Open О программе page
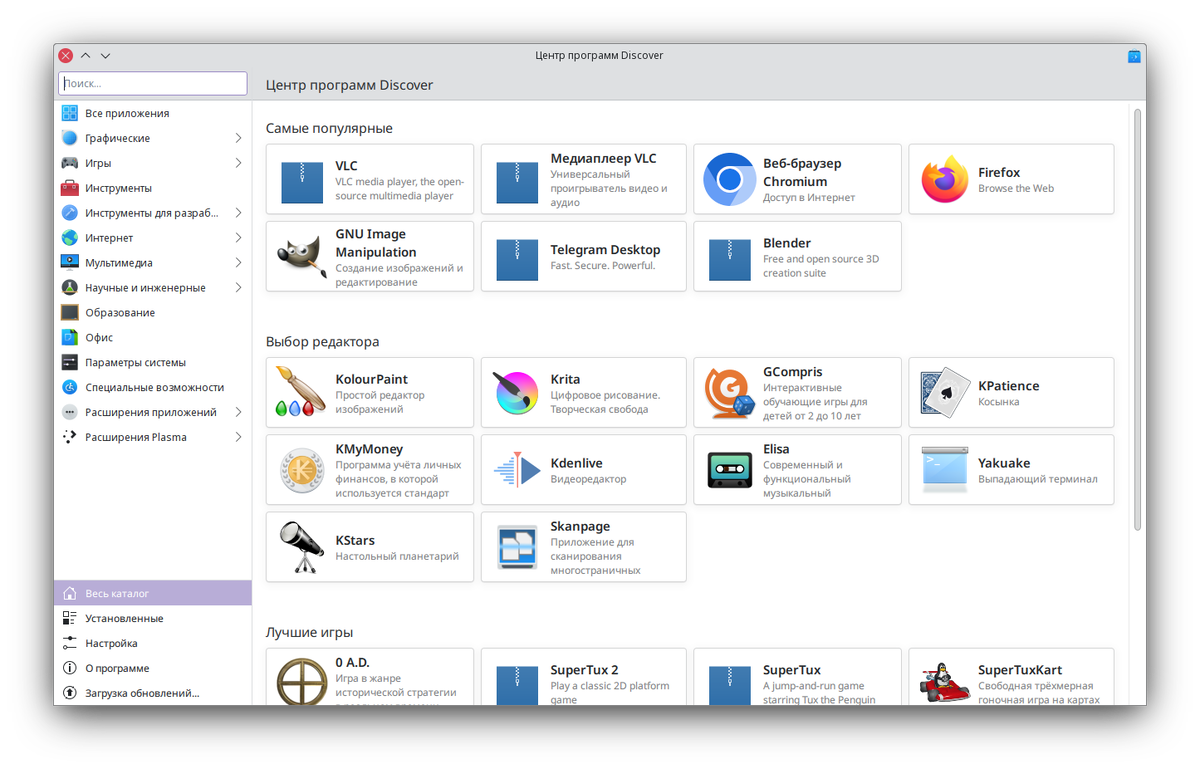 [x=153, y=668]
